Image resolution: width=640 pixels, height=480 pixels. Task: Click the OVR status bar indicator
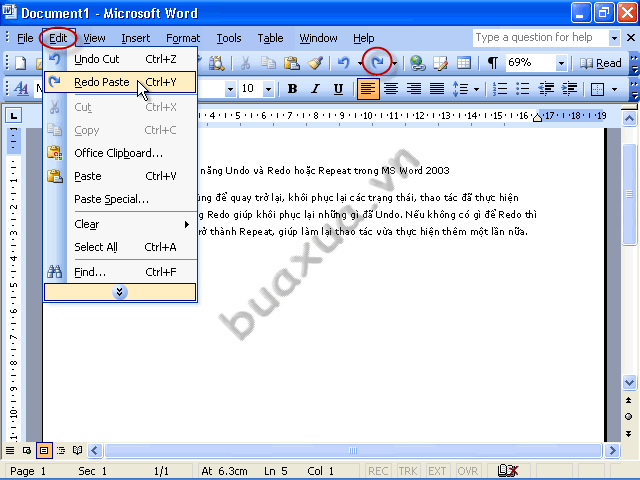click(x=468, y=471)
